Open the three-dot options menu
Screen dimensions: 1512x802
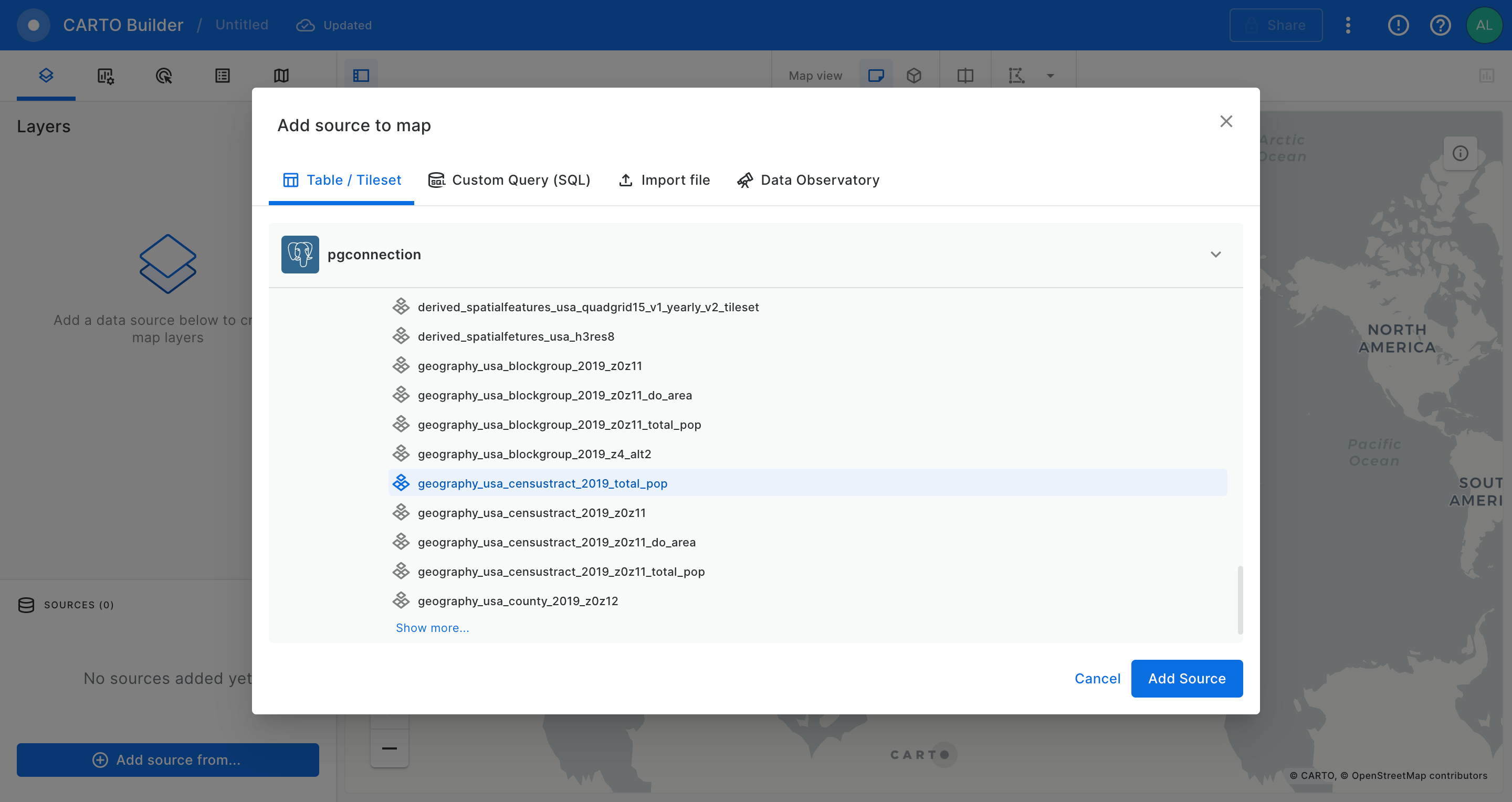coord(1348,25)
